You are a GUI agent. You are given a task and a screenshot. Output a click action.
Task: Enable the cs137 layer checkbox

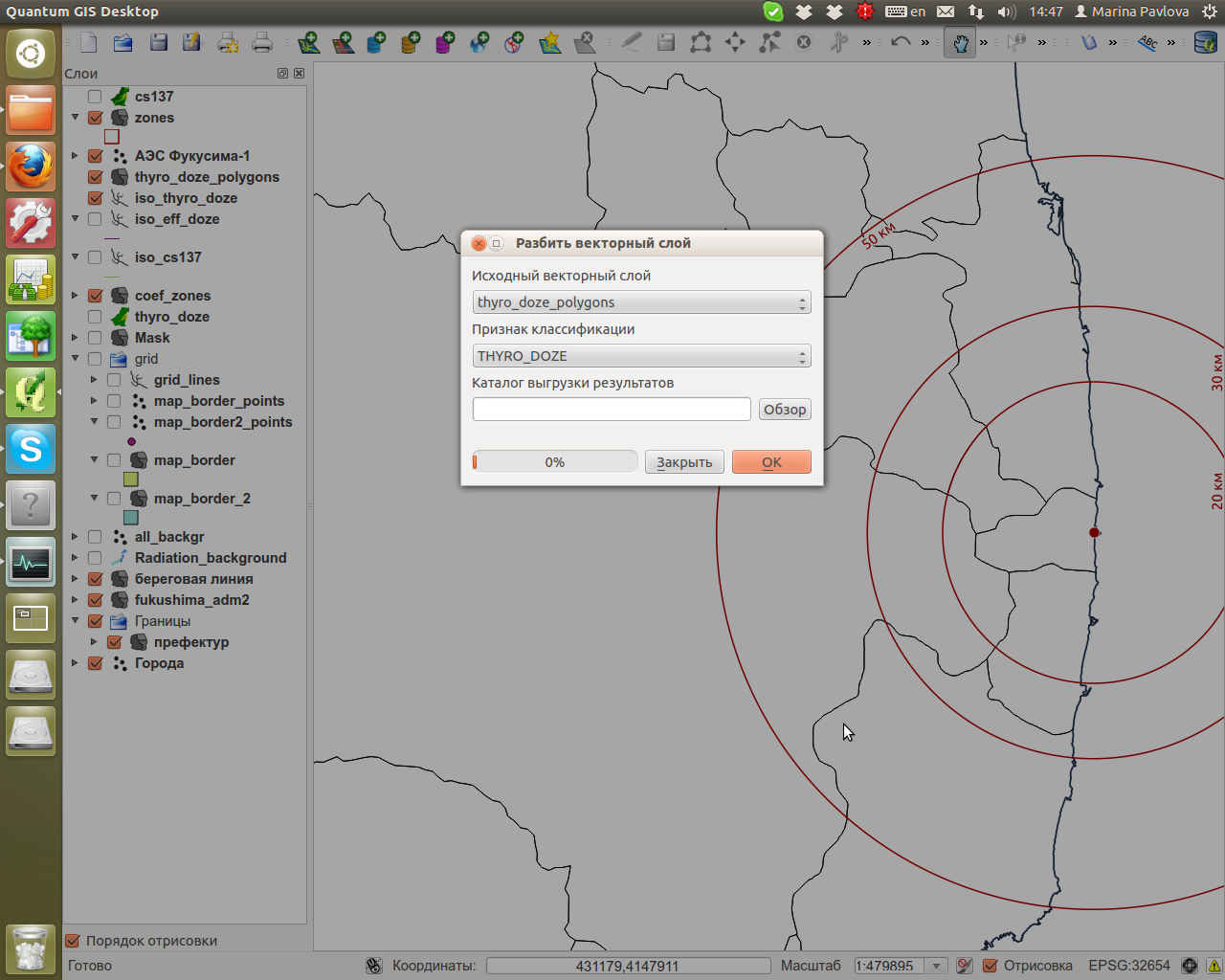click(95, 97)
